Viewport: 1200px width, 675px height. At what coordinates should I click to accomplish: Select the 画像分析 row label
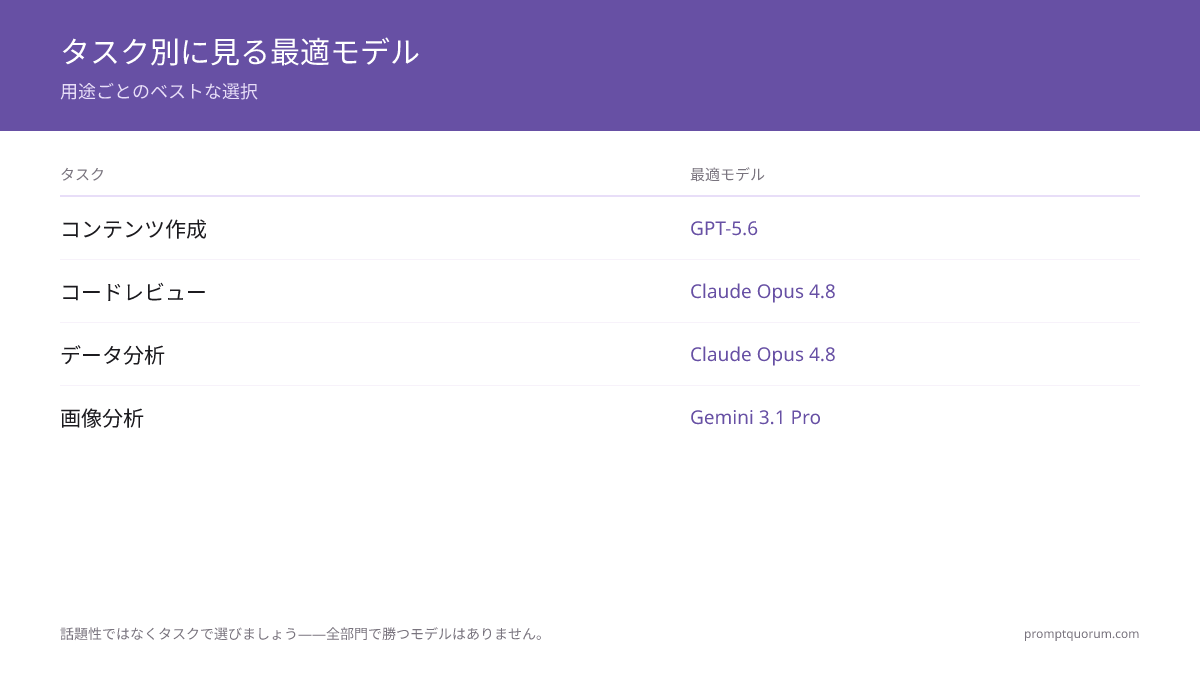[x=102, y=418]
